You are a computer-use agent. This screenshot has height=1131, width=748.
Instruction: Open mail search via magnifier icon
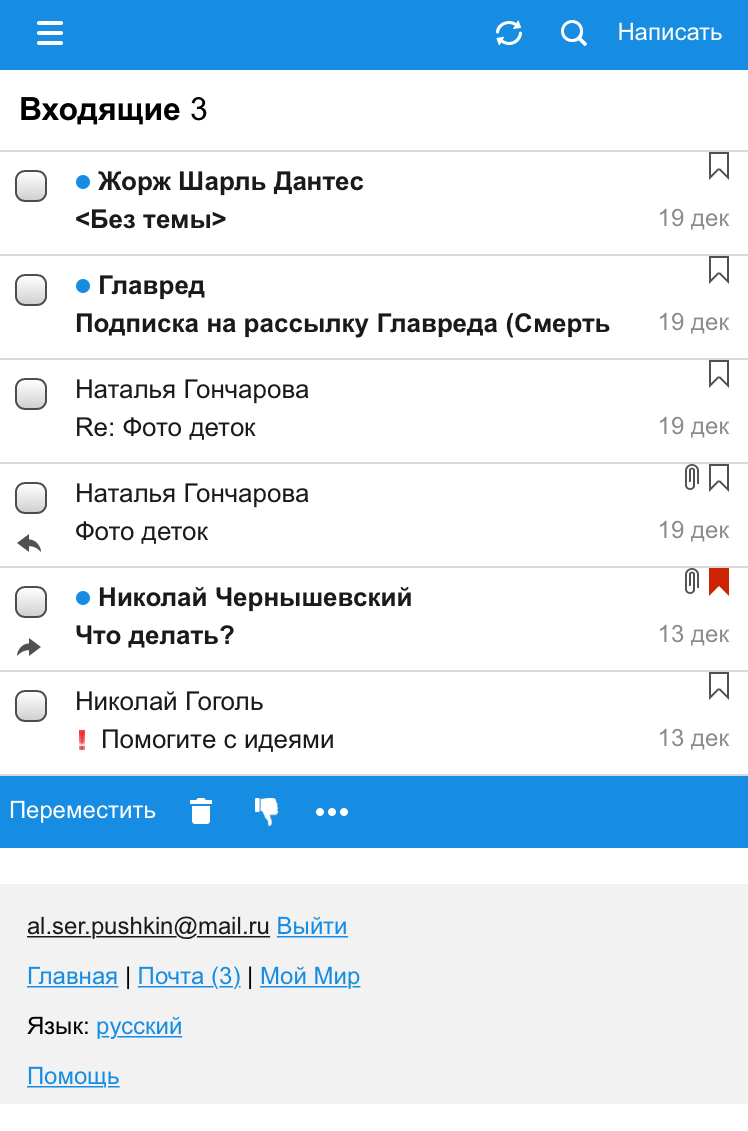[573, 33]
